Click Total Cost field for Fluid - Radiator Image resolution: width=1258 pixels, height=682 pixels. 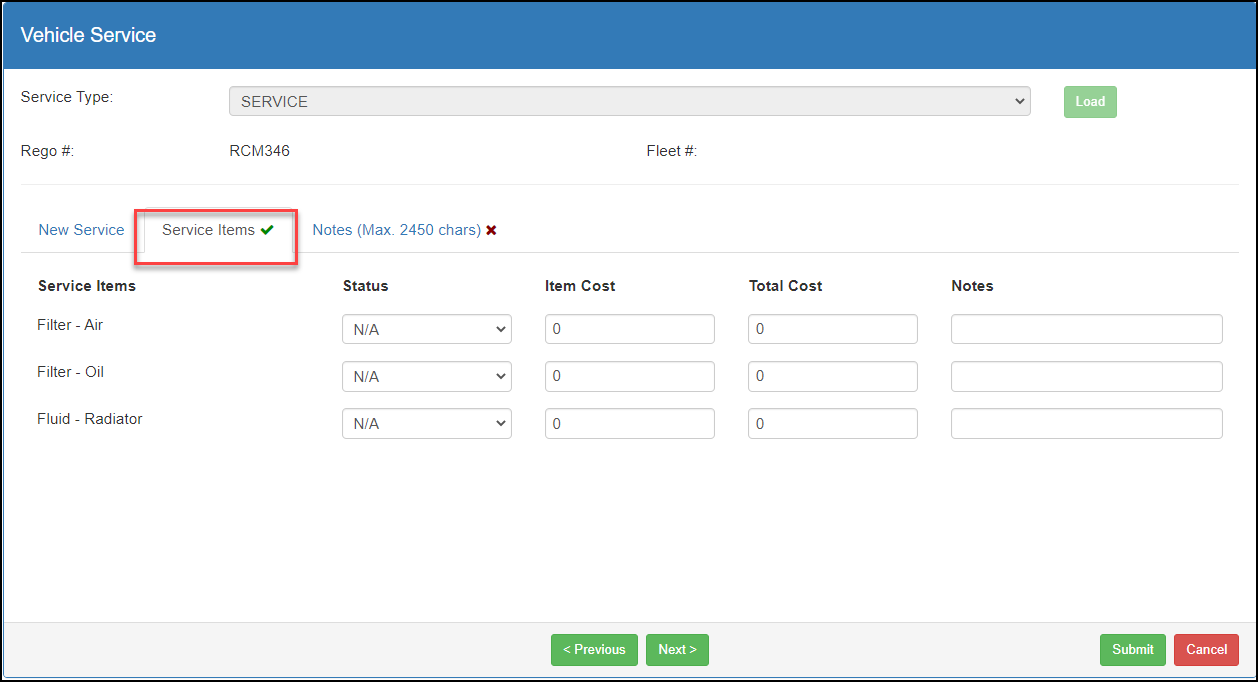(833, 423)
